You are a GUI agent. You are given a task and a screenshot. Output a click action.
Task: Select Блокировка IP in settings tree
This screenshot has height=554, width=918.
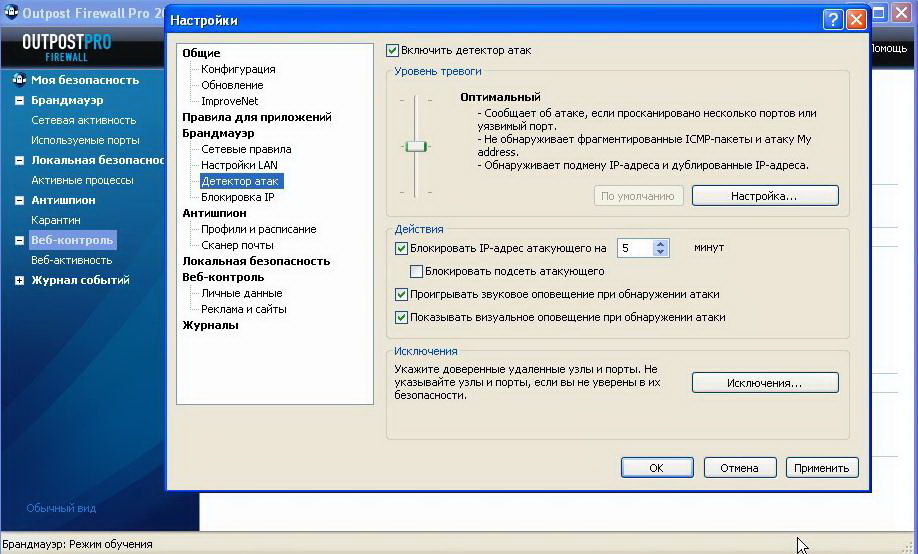(237, 197)
